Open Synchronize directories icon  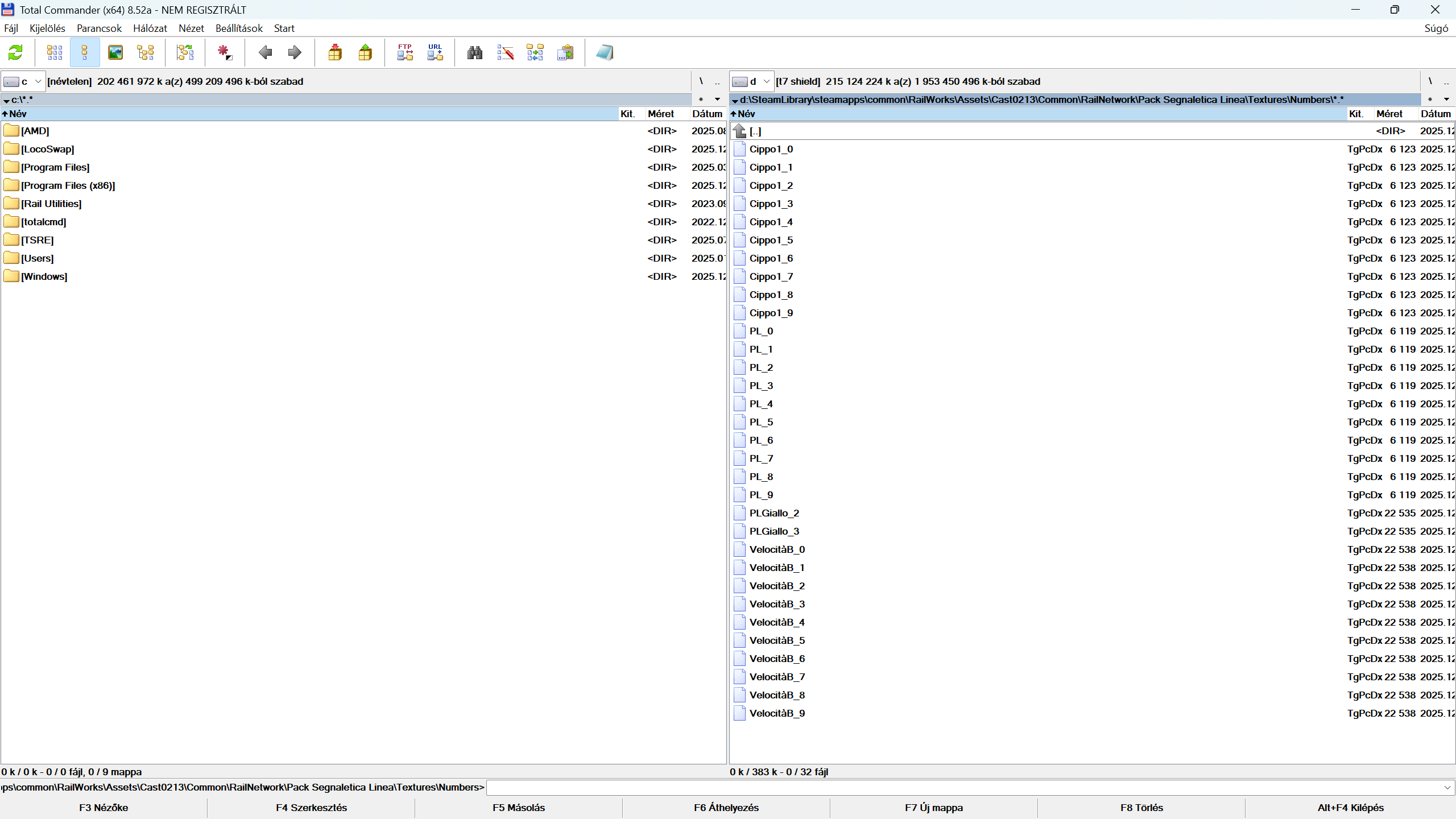click(535, 53)
